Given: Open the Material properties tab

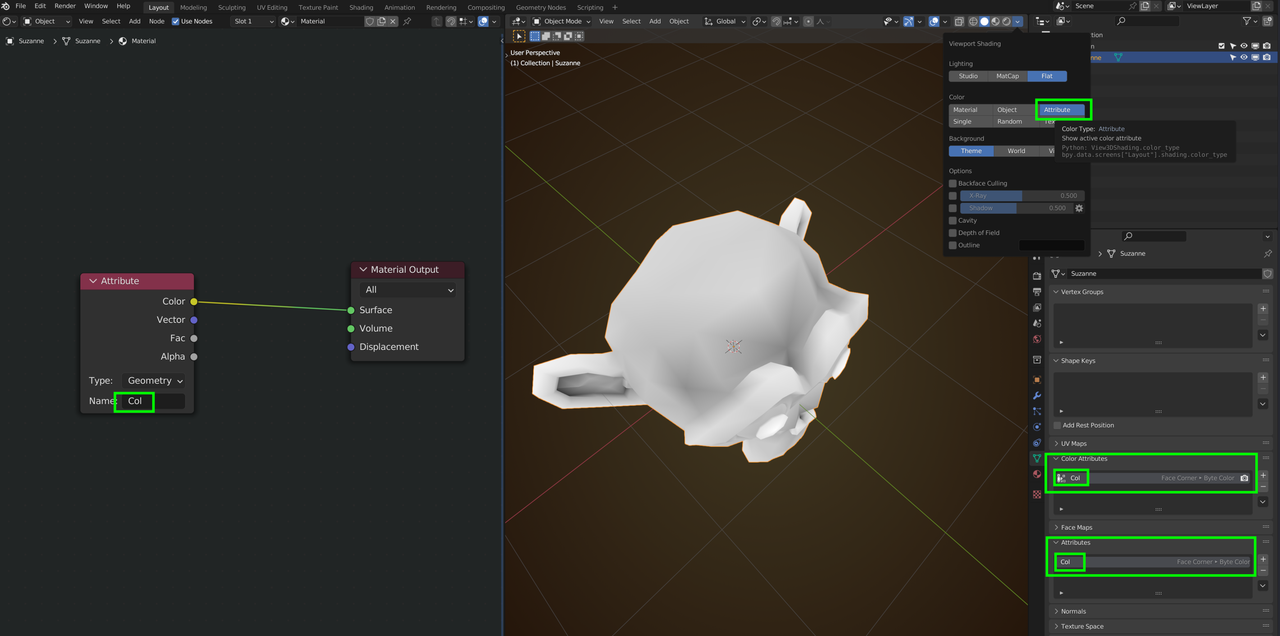Looking at the screenshot, I should [1037, 475].
